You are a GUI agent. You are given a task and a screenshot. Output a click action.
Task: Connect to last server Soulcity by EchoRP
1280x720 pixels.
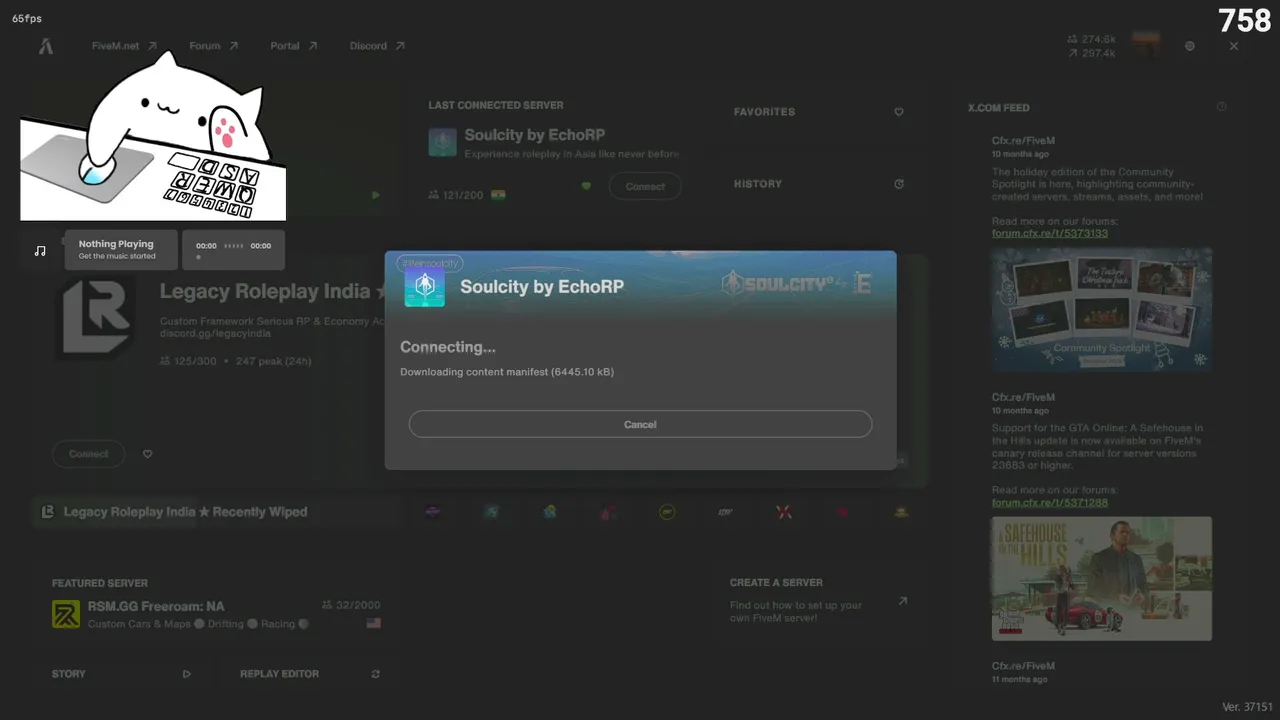645,186
